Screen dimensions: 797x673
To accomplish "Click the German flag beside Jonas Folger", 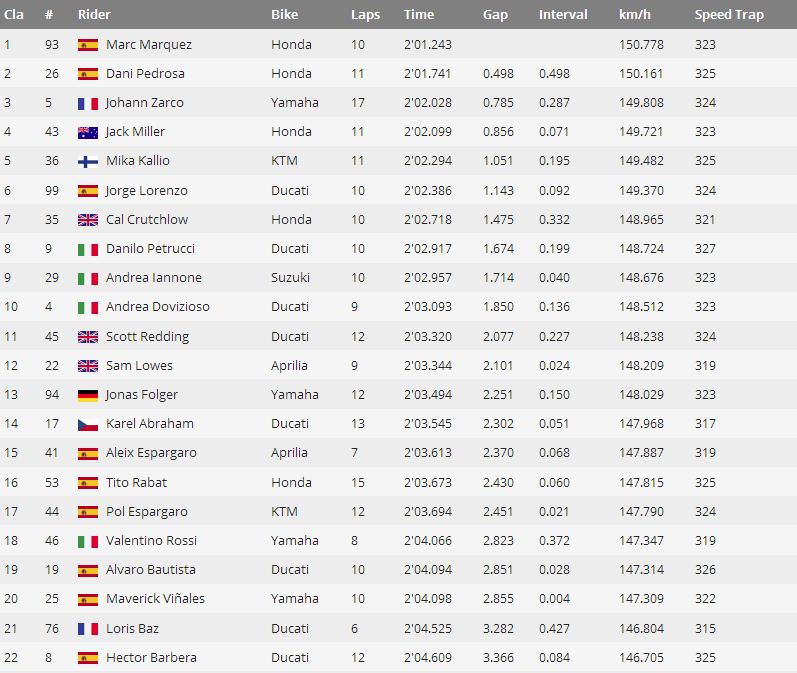I will click(87, 395).
